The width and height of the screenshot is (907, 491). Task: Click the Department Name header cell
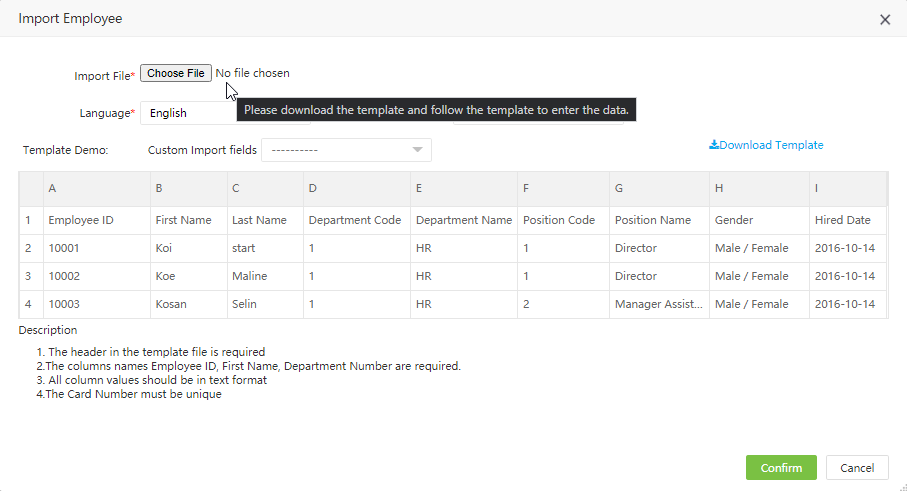[x=463, y=220]
